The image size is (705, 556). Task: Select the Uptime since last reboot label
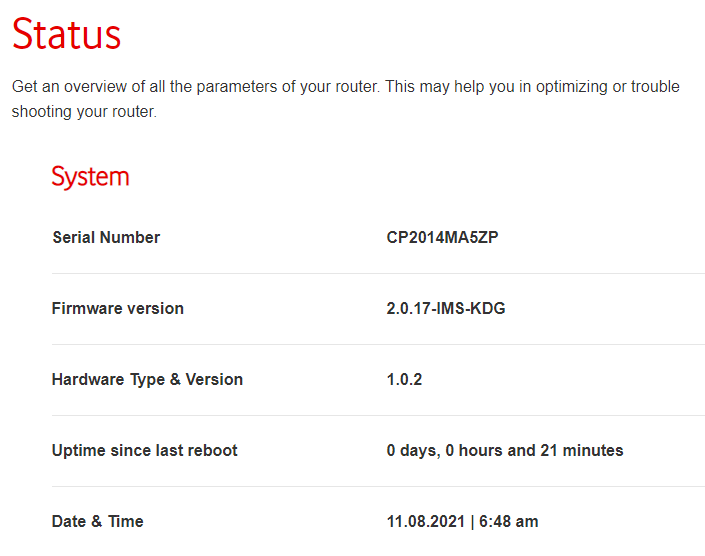click(x=145, y=450)
